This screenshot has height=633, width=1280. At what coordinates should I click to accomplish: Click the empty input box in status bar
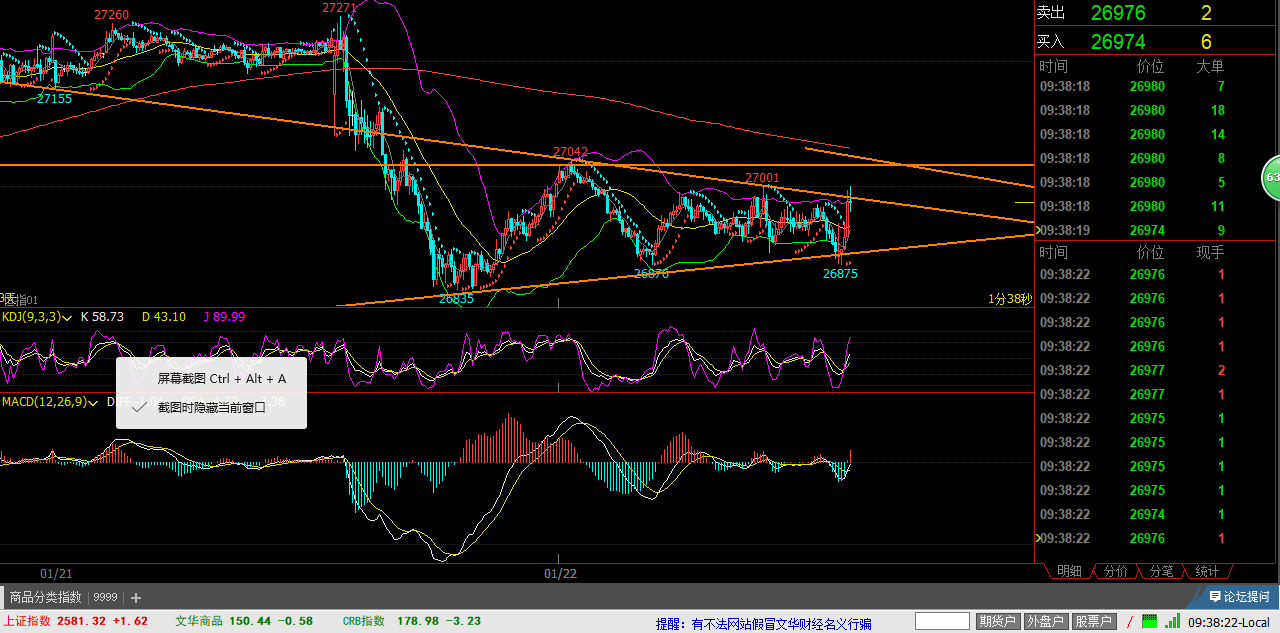943,622
